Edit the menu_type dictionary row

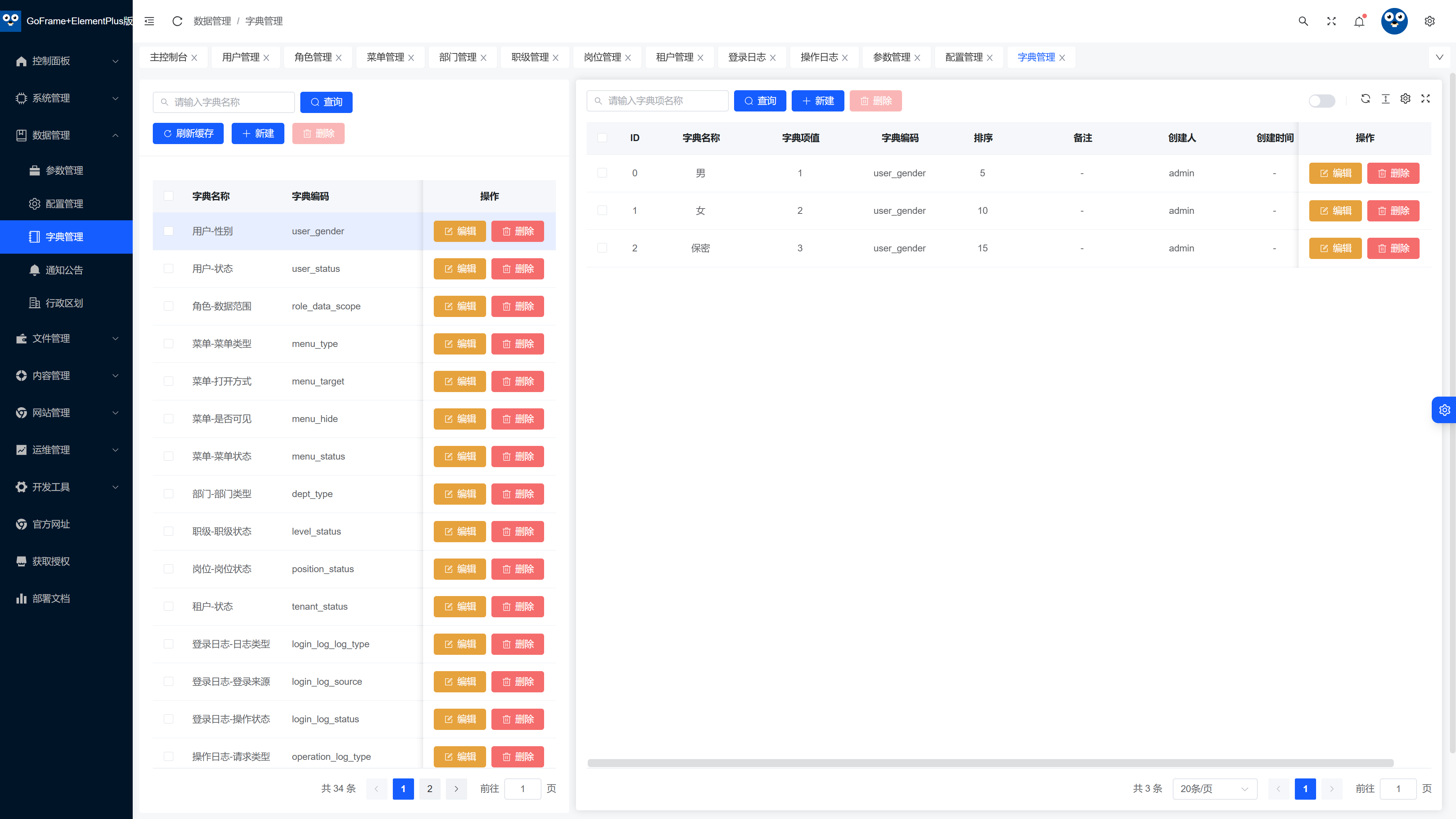(x=460, y=344)
